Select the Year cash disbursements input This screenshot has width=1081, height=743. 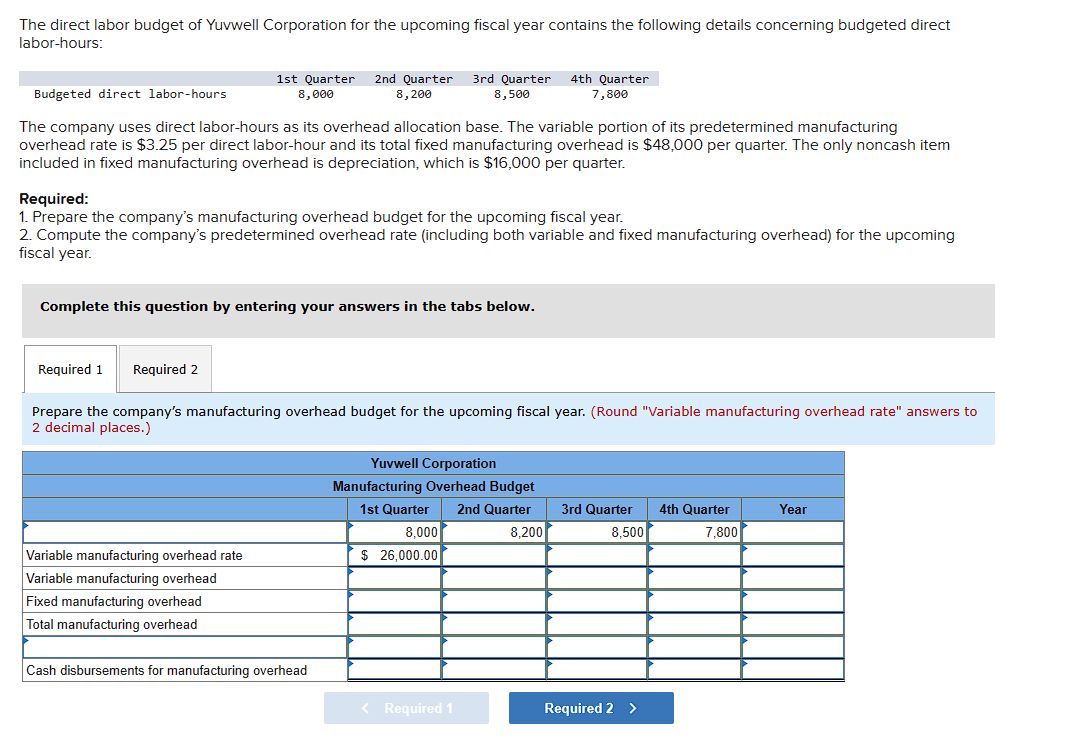[792, 670]
